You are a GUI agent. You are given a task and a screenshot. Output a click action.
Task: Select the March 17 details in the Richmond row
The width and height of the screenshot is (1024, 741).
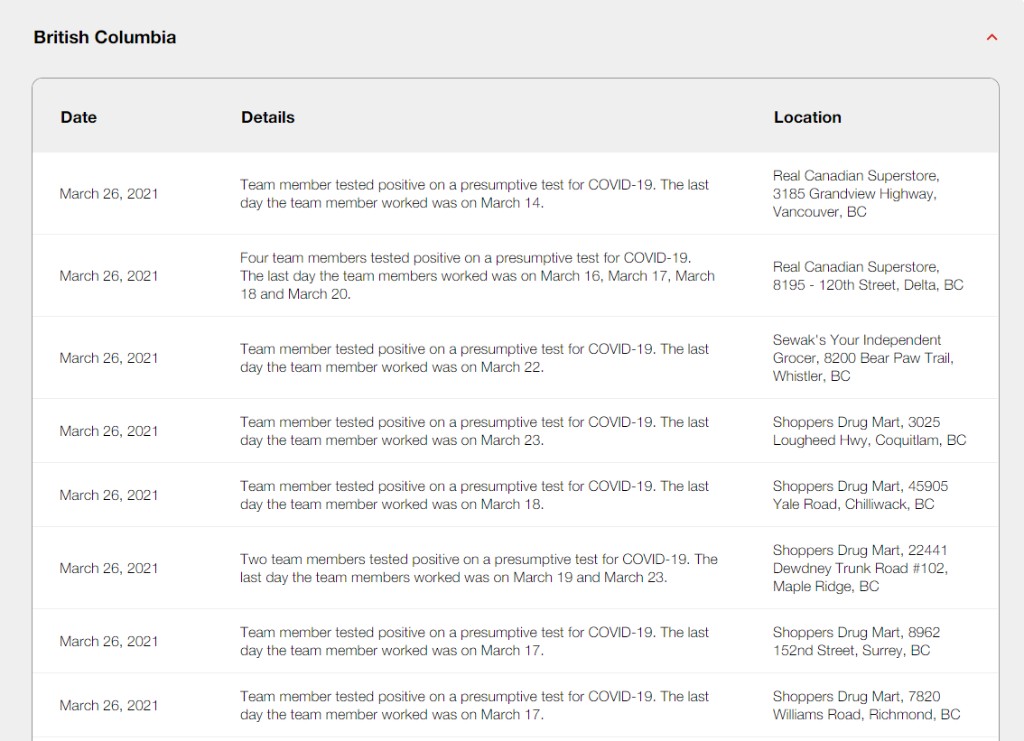474,705
